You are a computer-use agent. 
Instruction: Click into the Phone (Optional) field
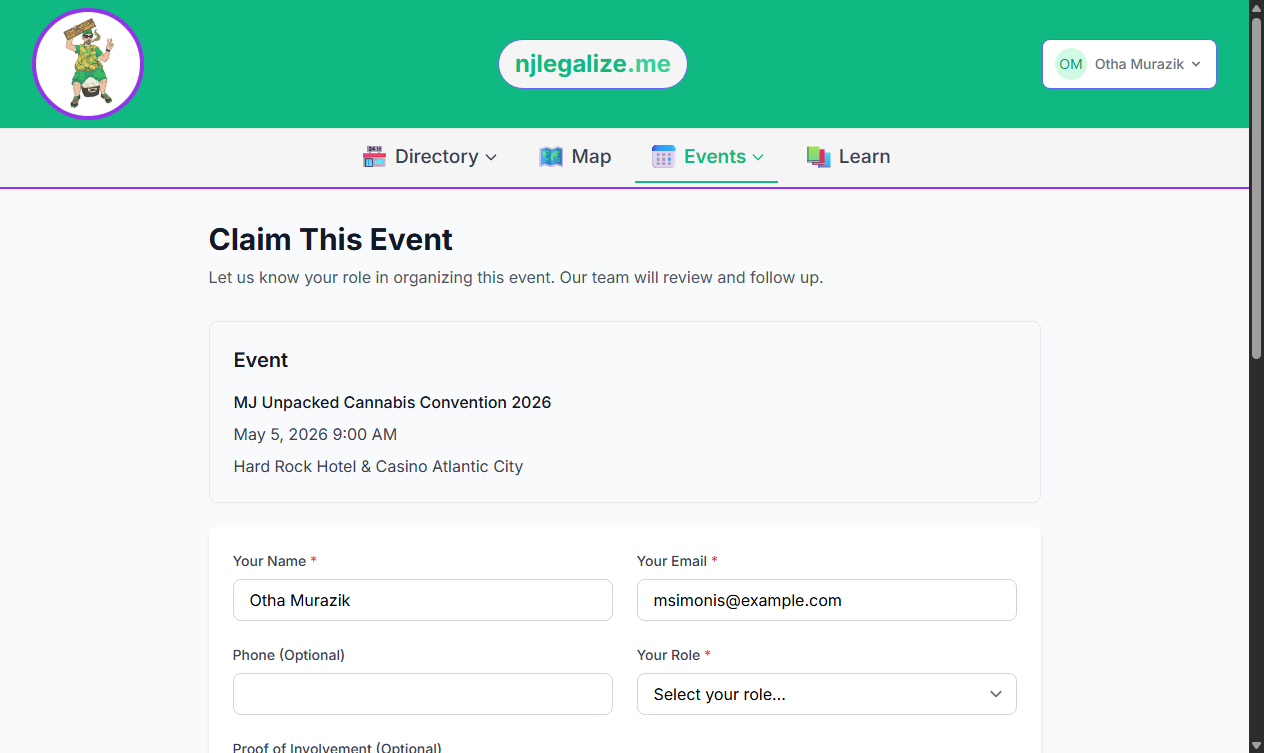click(x=423, y=694)
